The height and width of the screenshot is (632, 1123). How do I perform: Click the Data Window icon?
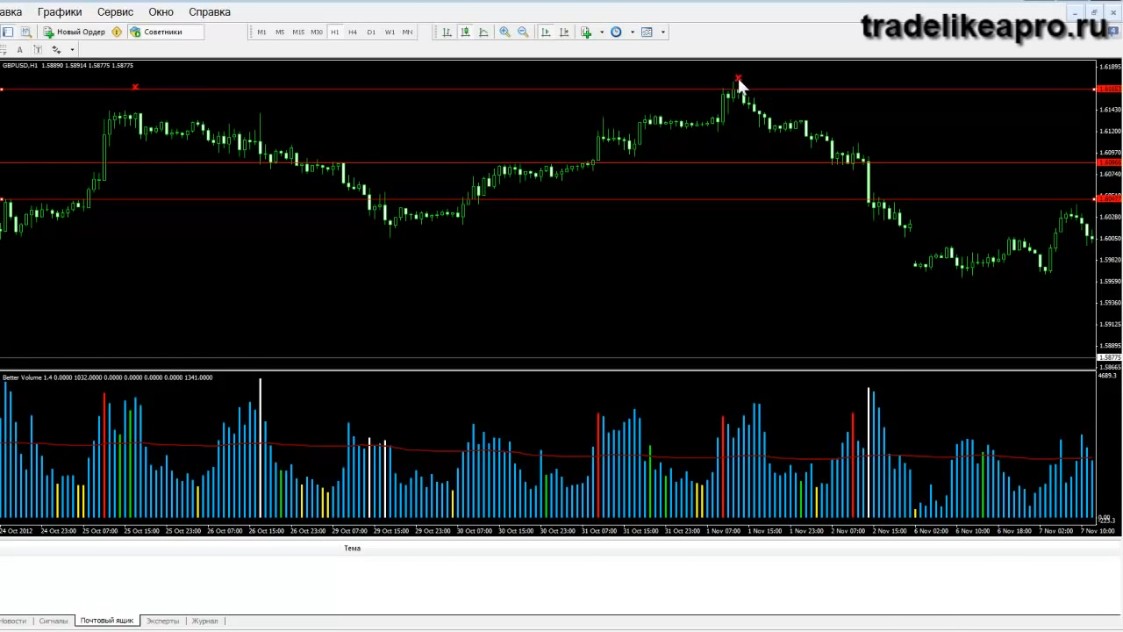pyautogui.click(x=26, y=32)
